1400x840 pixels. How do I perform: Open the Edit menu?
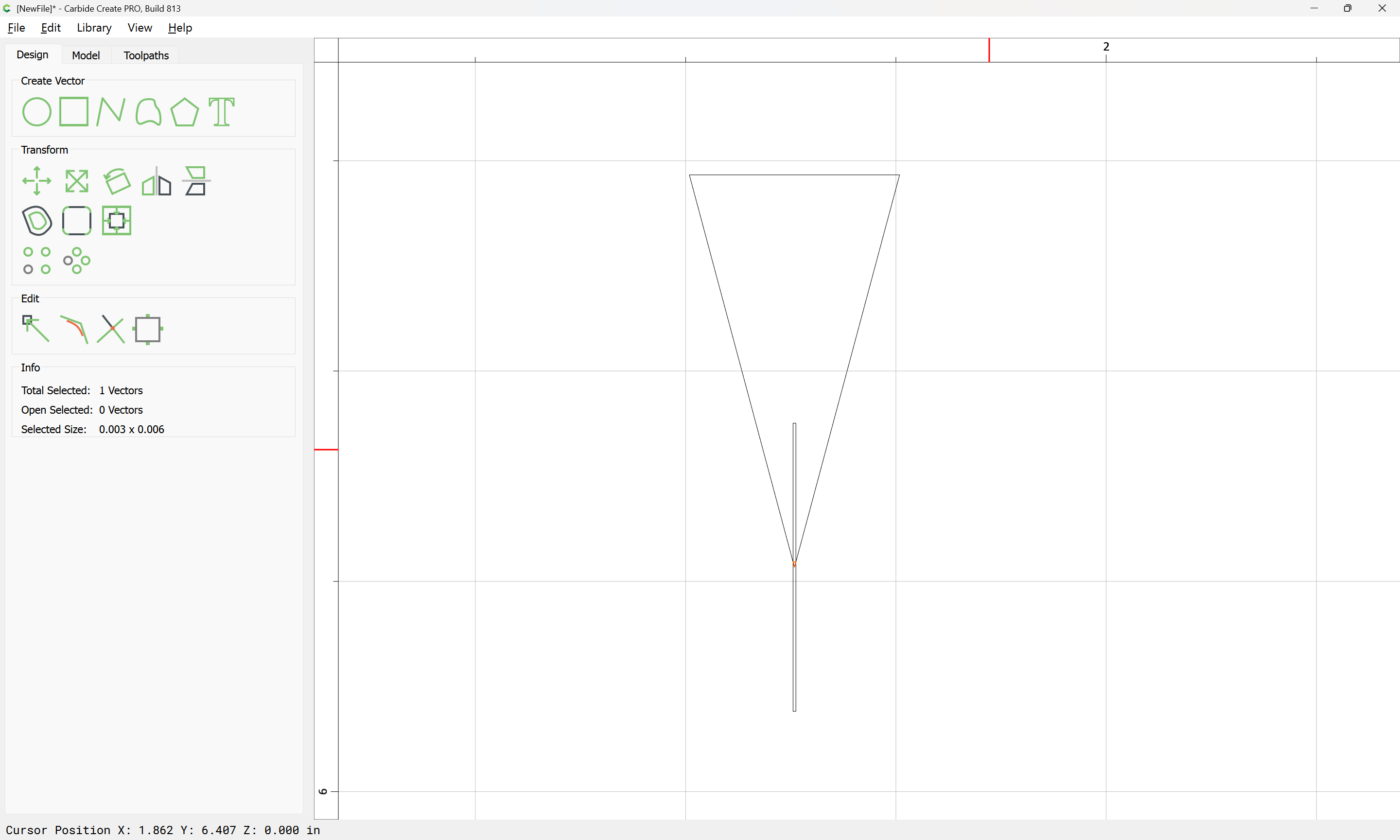coord(51,28)
